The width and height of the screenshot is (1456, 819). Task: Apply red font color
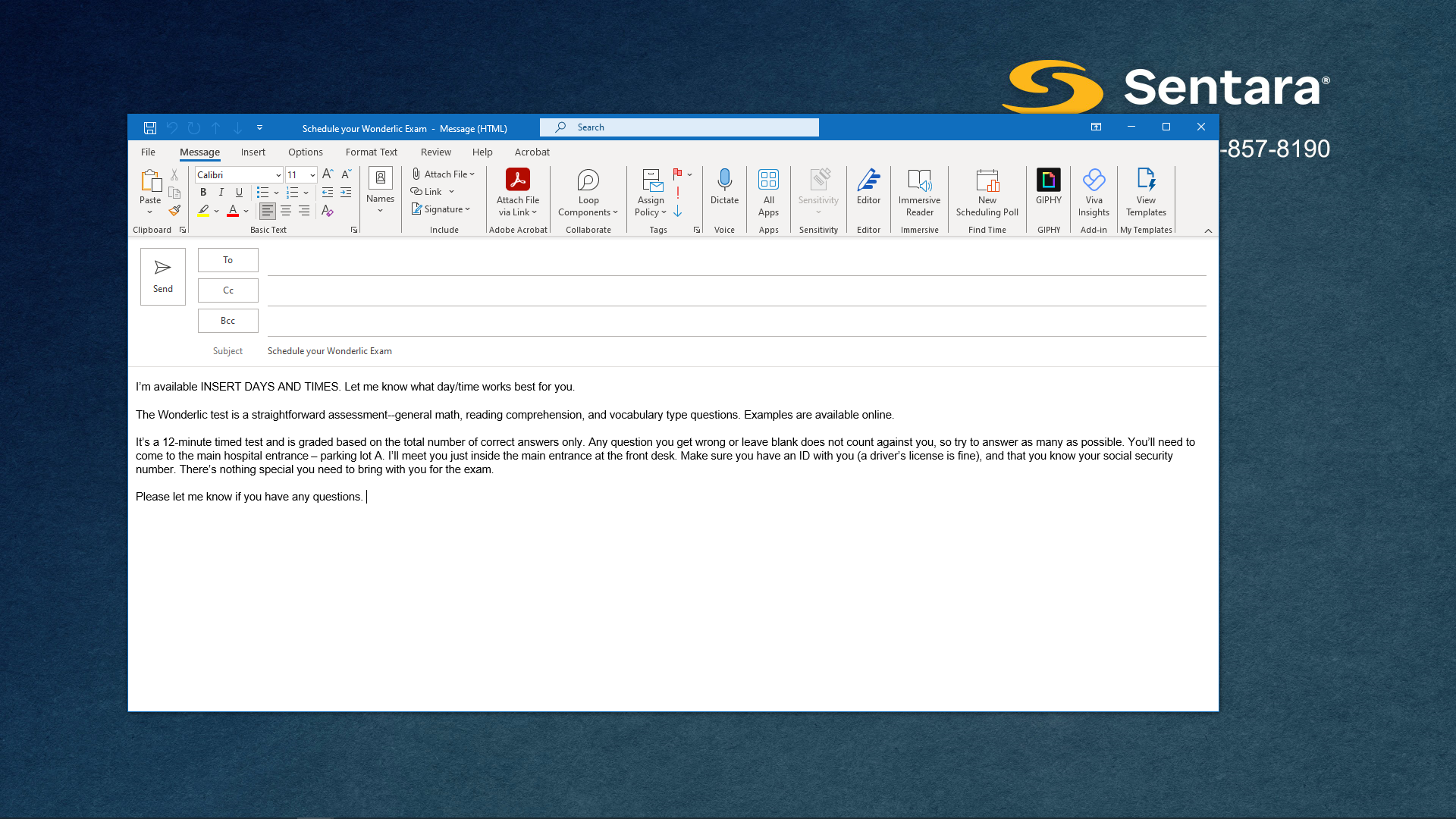pyautogui.click(x=233, y=210)
